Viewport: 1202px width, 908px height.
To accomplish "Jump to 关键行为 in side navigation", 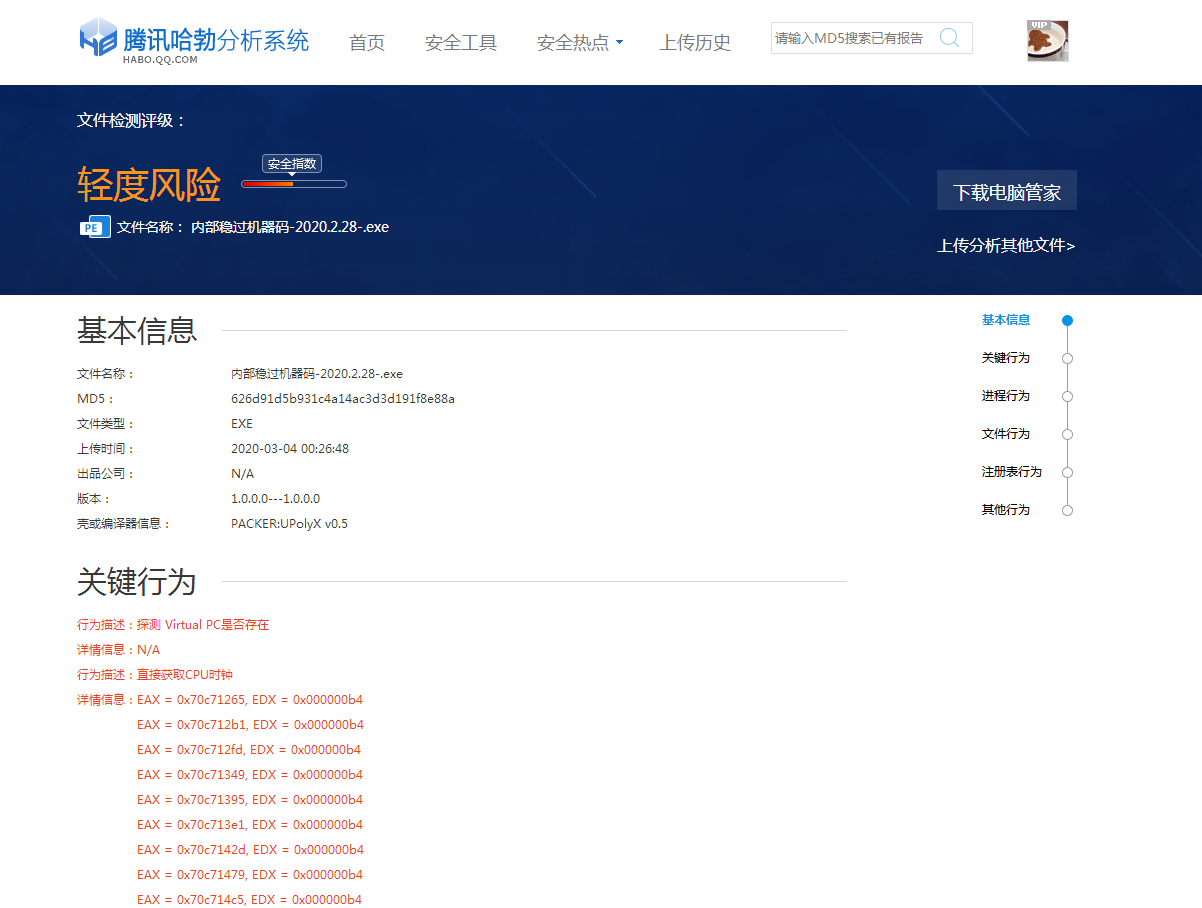I will pyautogui.click(x=1006, y=358).
